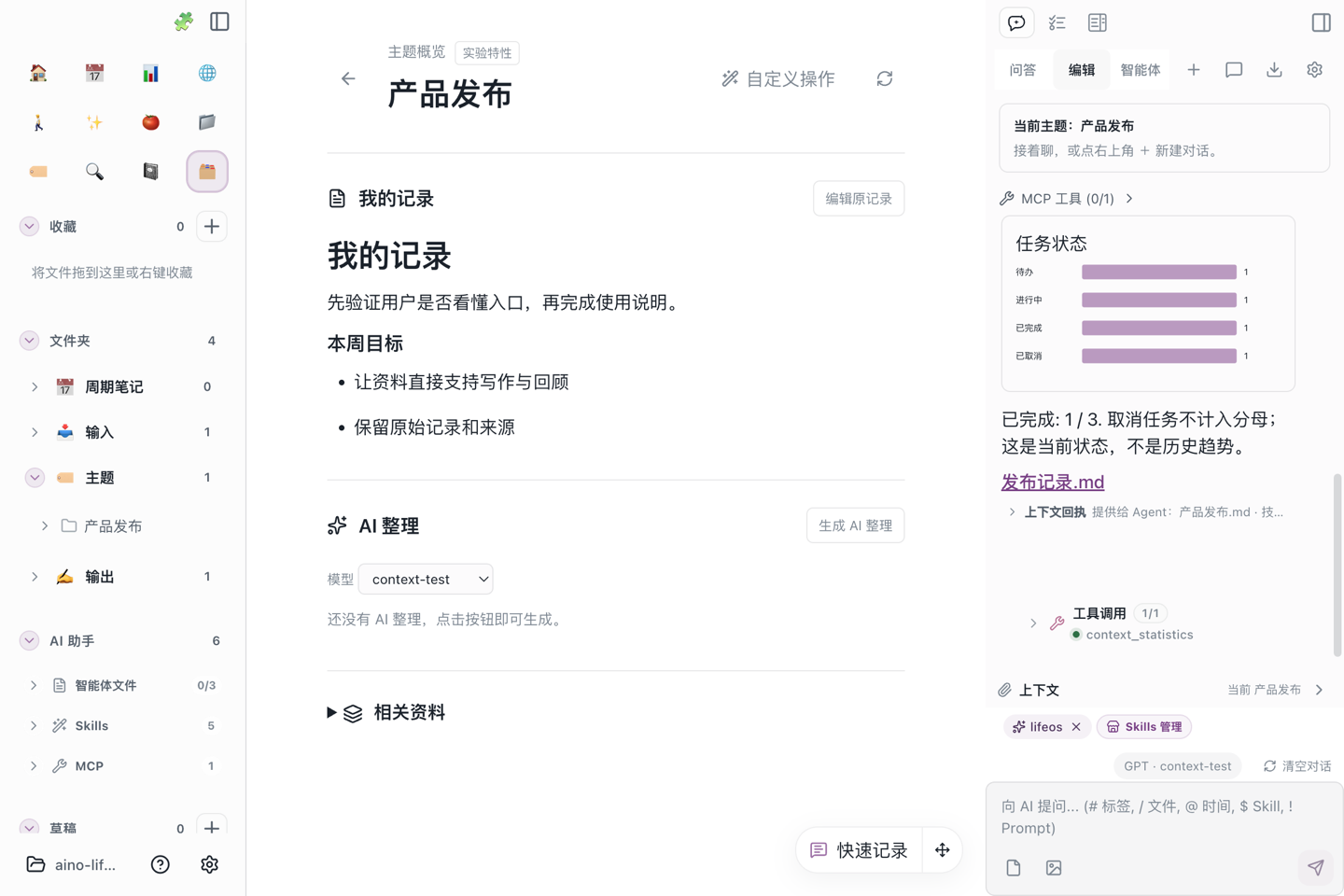Expand the MCP 工具 (0/1) section
The height and width of the screenshot is (896, 1344).
tap(1067, 199)
